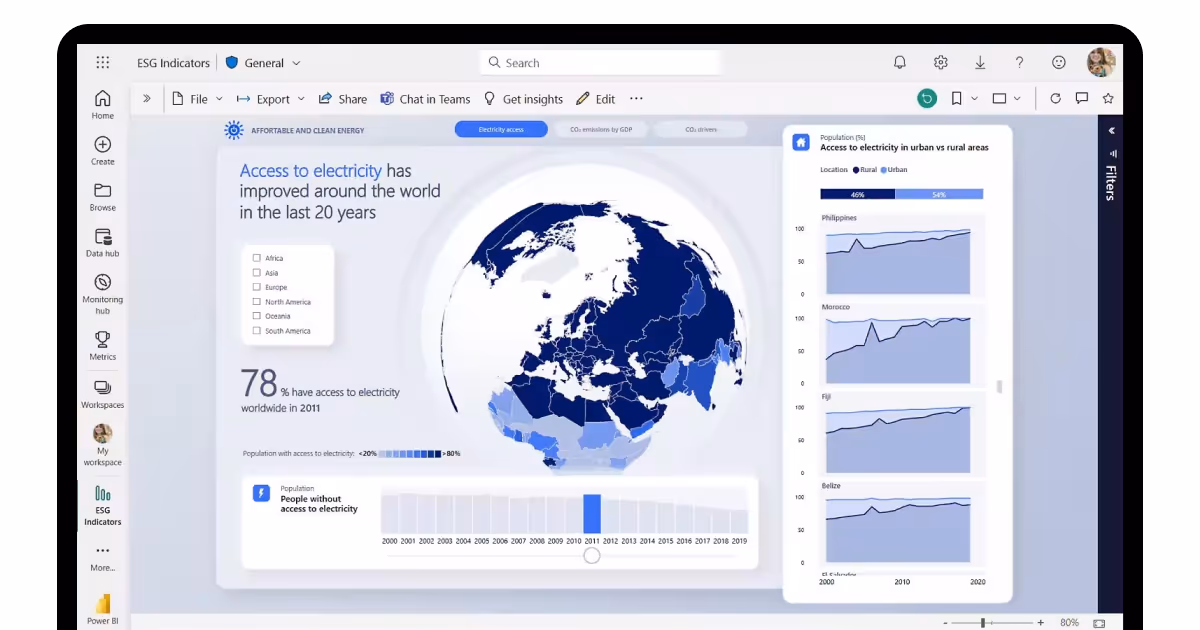Viewport: 1200px width, 630px height.
Task: Switch to the CO₂ drivers tab
Action: point(700,129)
